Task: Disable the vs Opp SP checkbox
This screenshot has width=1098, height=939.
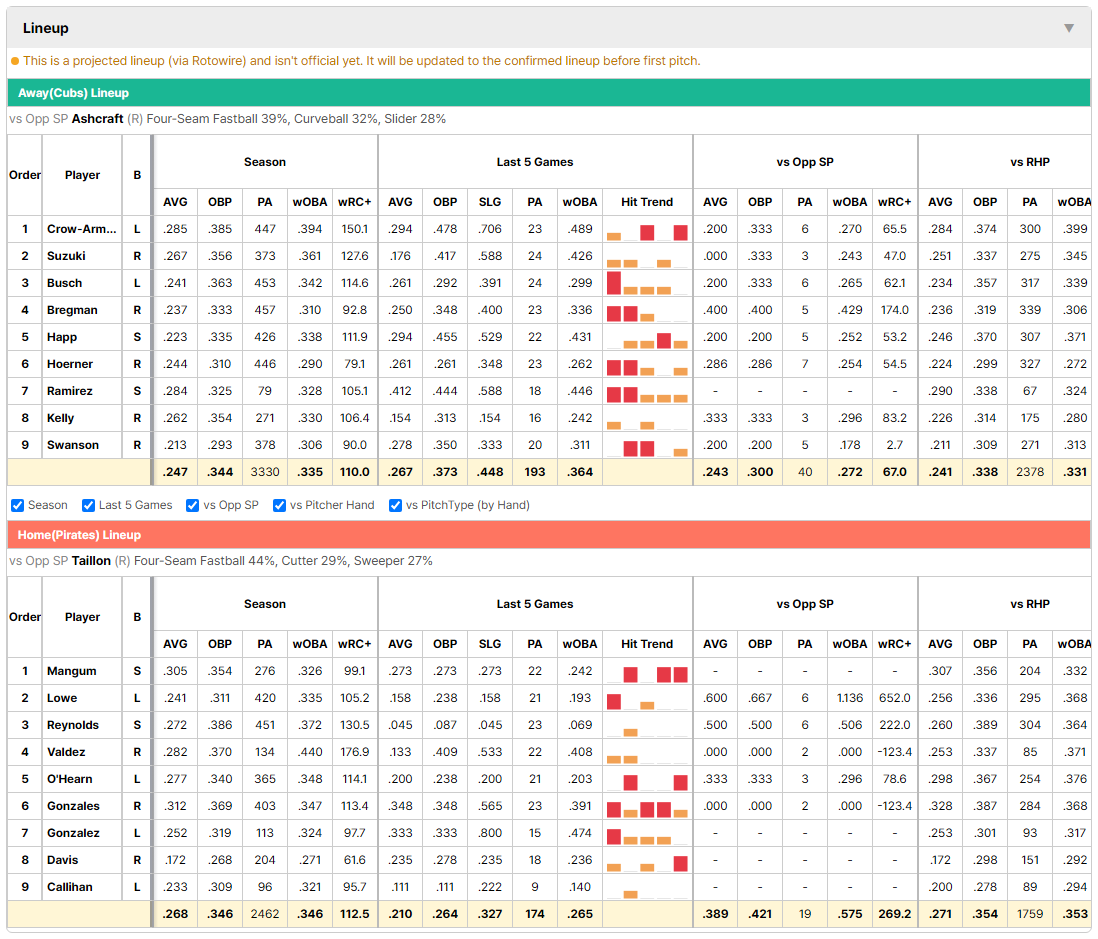Action: click(193, 505)
